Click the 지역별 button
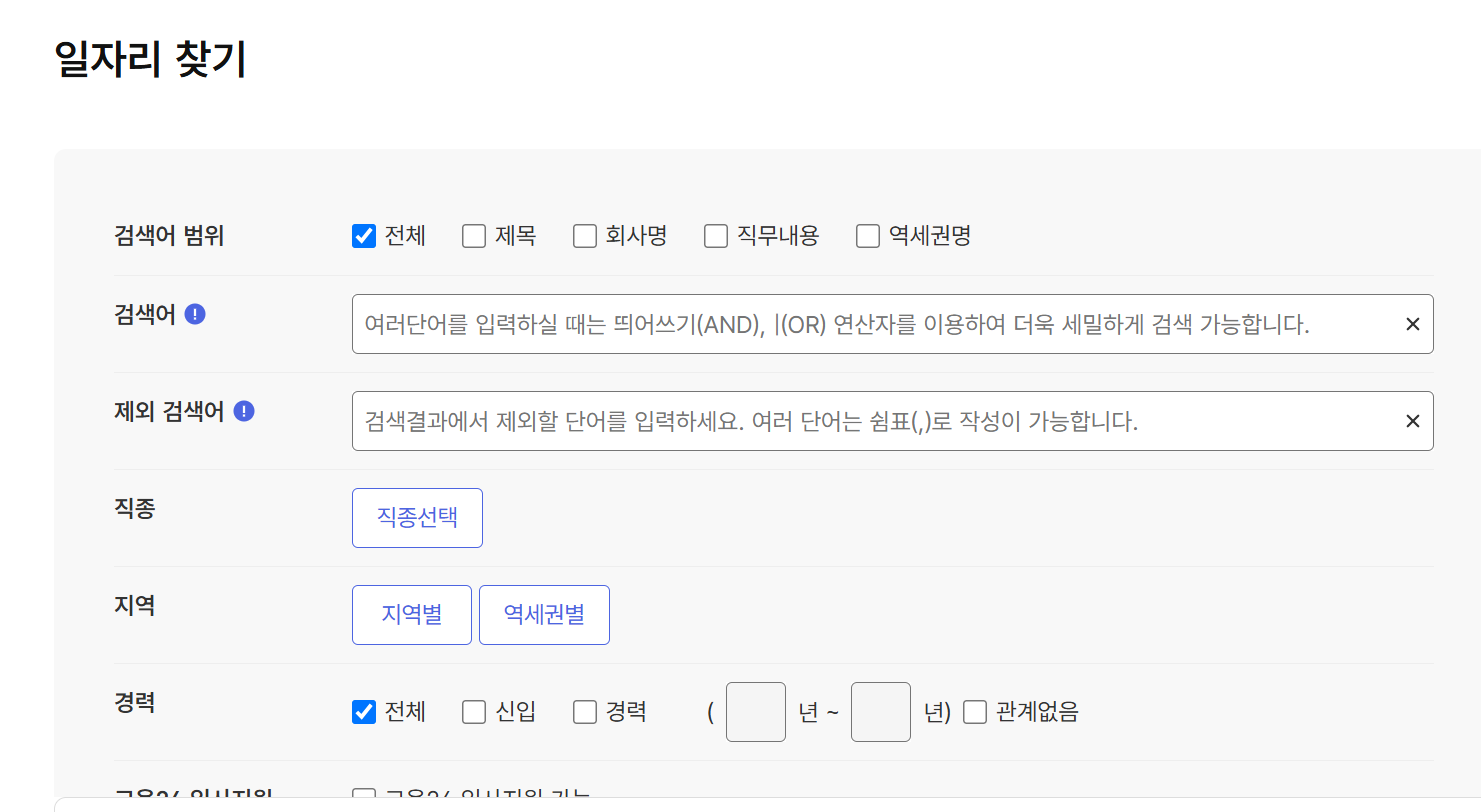The height and width of the screenshot is (812, 1481). click(411, 614)
